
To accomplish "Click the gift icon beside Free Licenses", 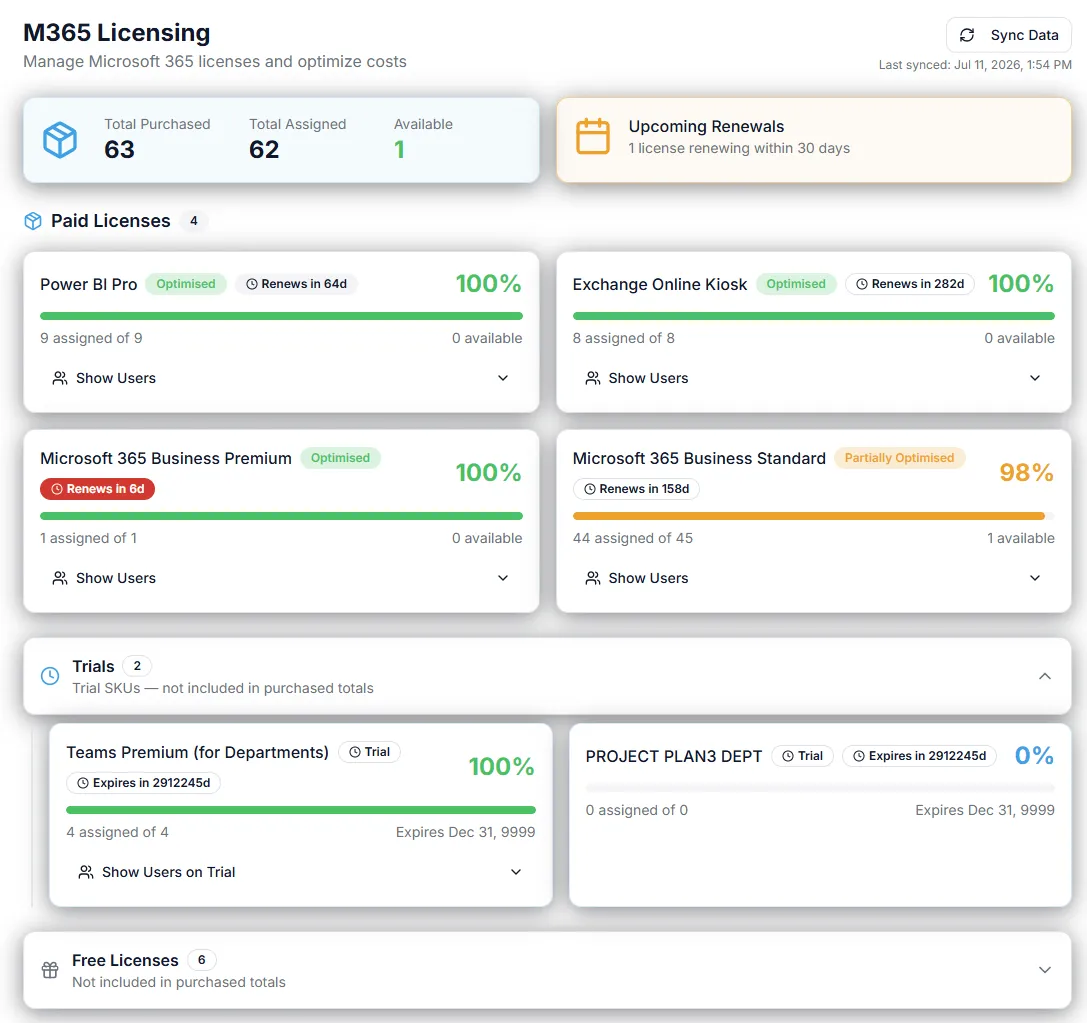I will 50,970.
